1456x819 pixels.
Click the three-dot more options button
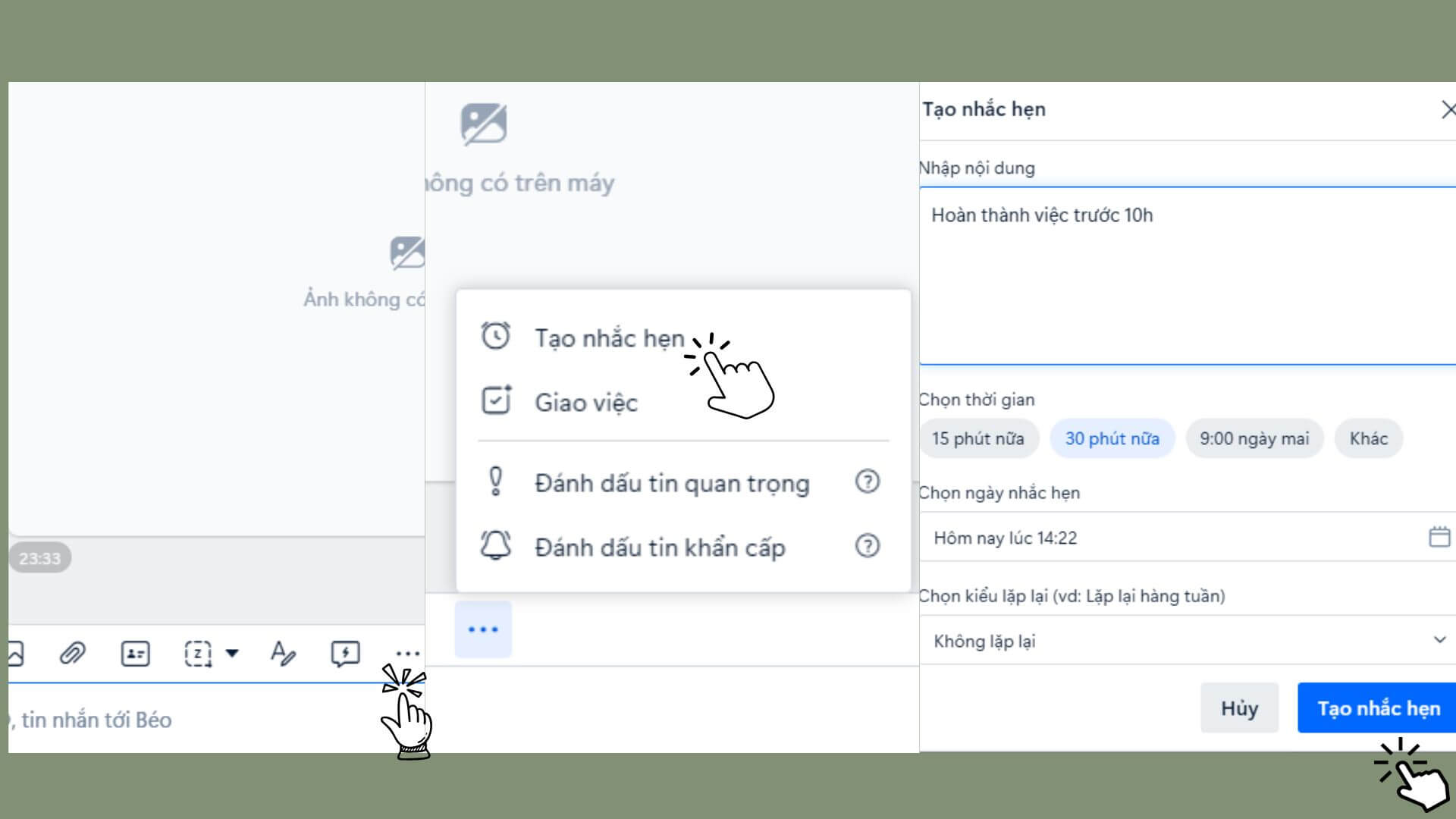(407, 653)
